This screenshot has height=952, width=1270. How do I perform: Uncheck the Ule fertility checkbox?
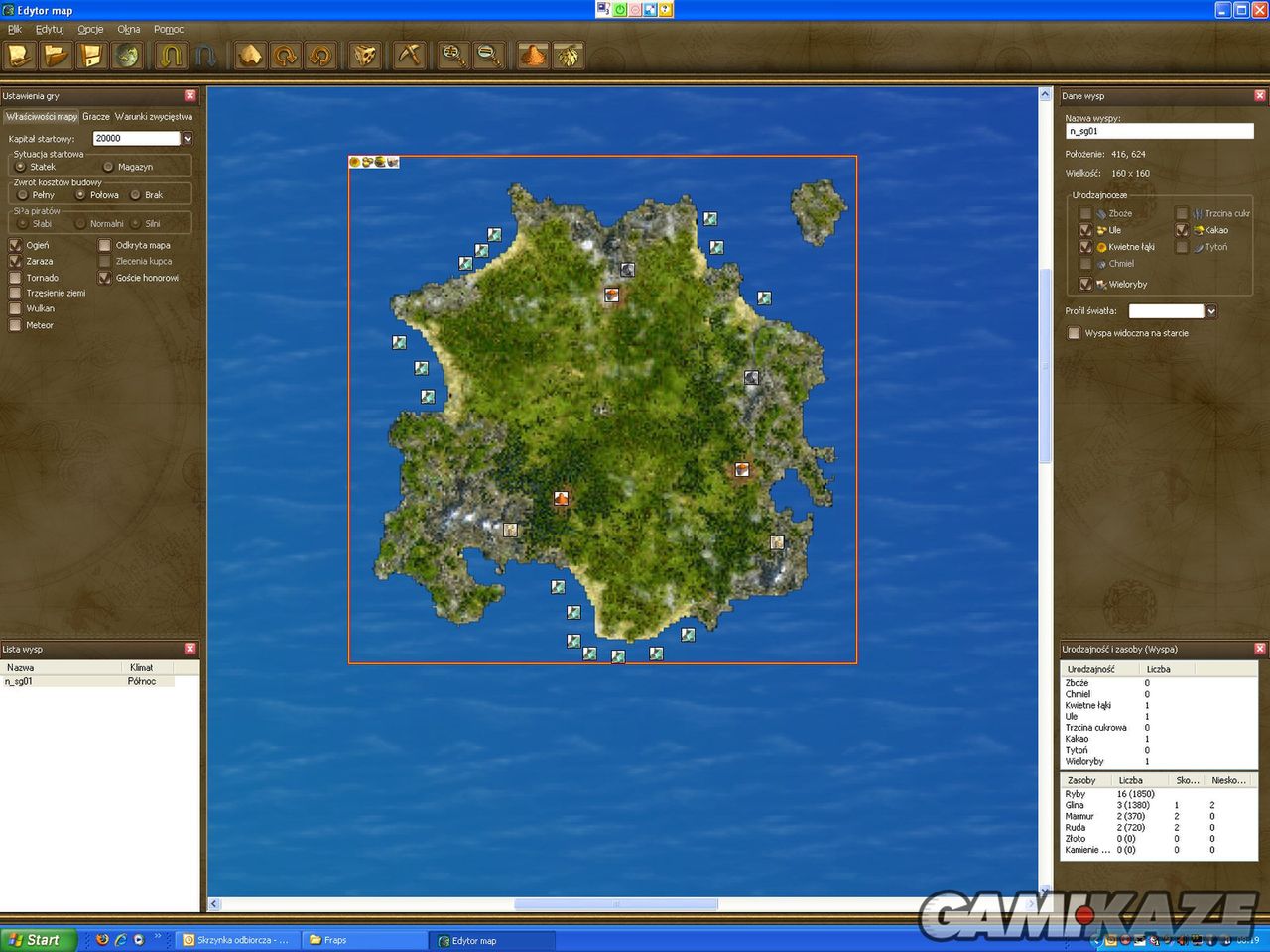(1085, 230)
